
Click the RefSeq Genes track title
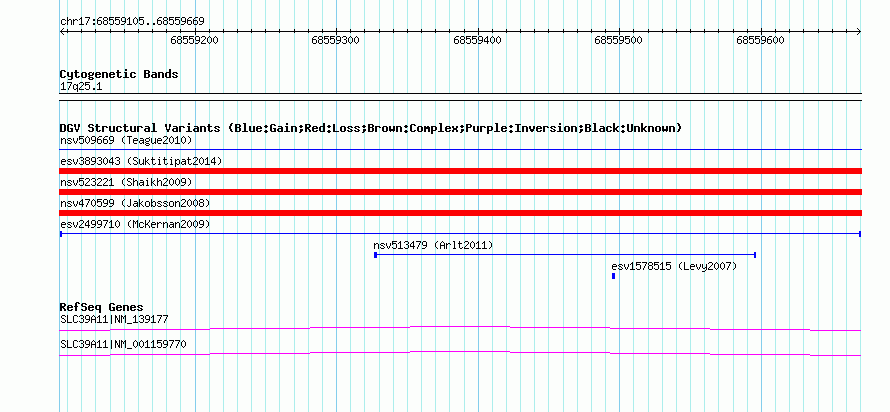(x=102, y=308)
